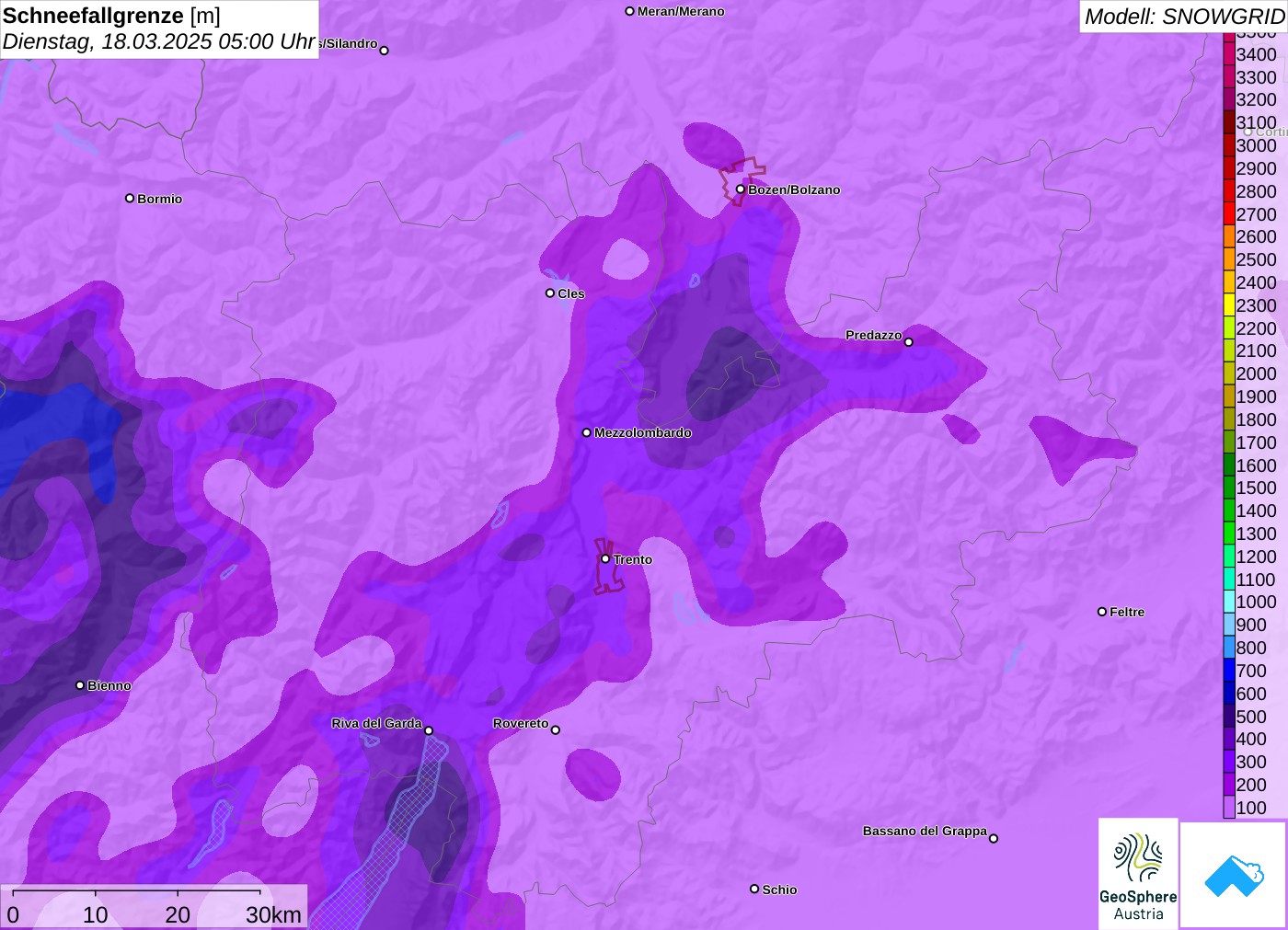This screenshot has height=930, width=1288.
Task: Click the legend color swatch for 700
Action: coord(1229,670)
